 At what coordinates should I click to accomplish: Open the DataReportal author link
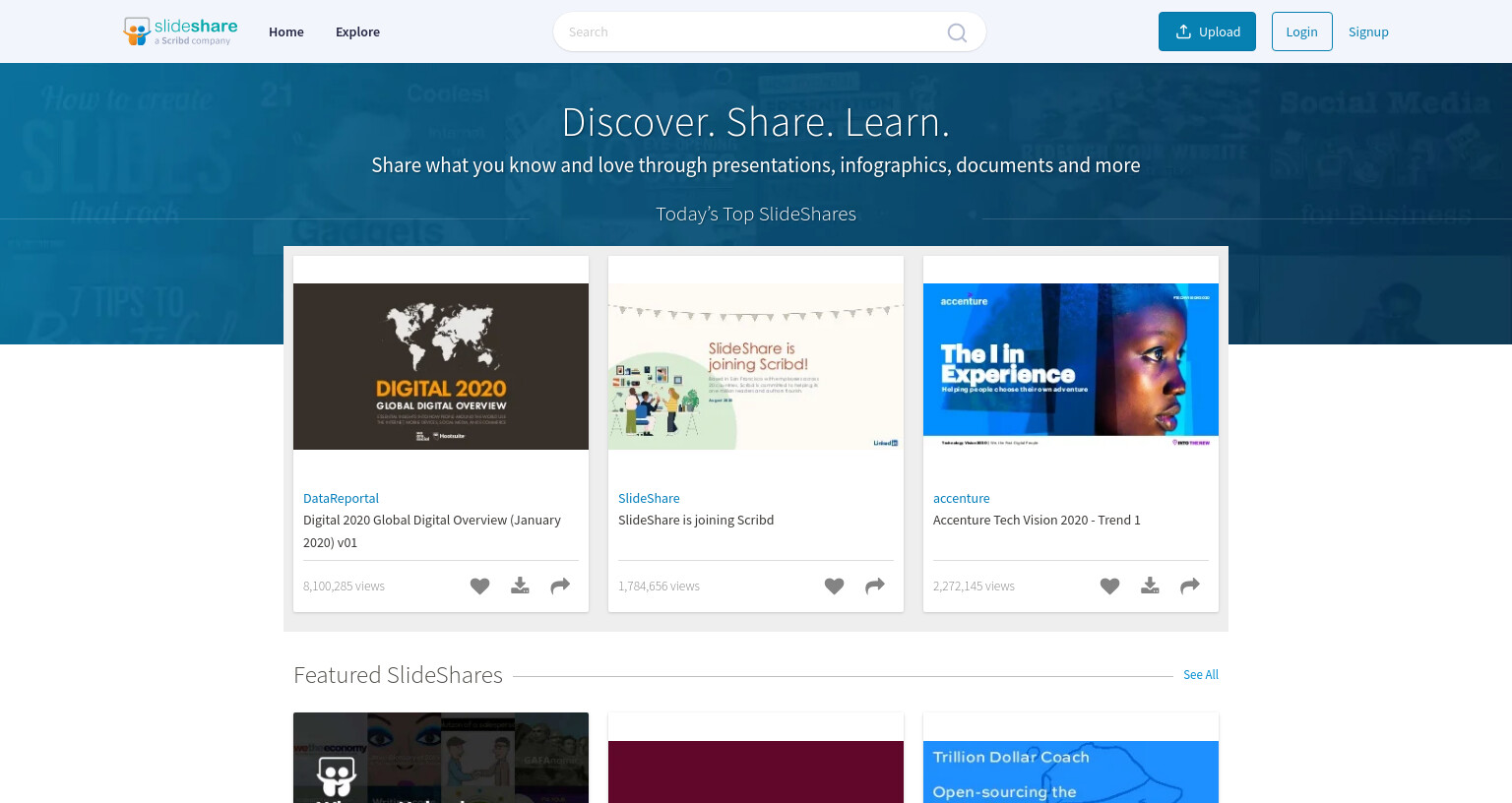(x=341, y=499)
